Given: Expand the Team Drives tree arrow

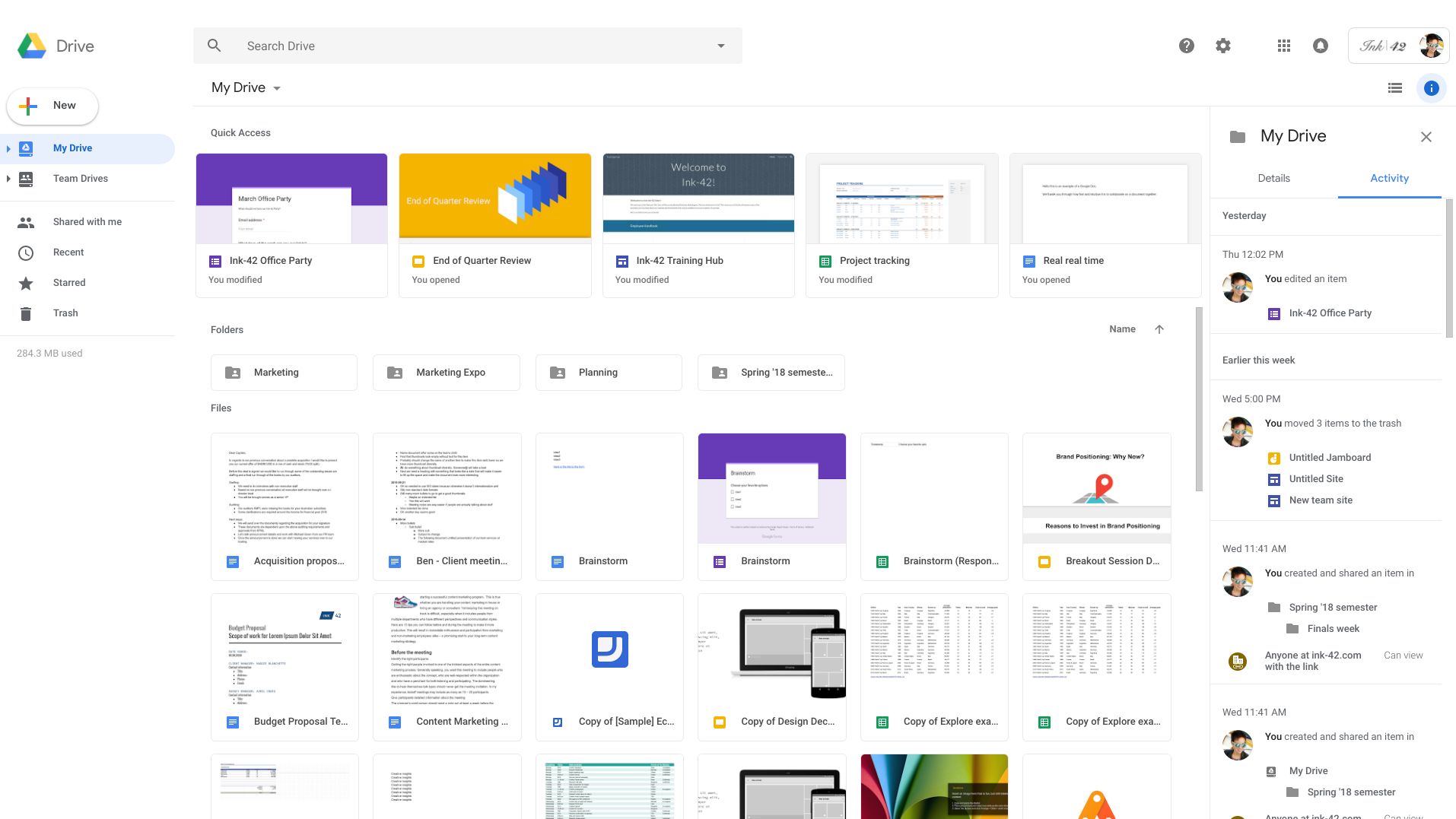Looking at the screenshot, I should tap(8, 179).
